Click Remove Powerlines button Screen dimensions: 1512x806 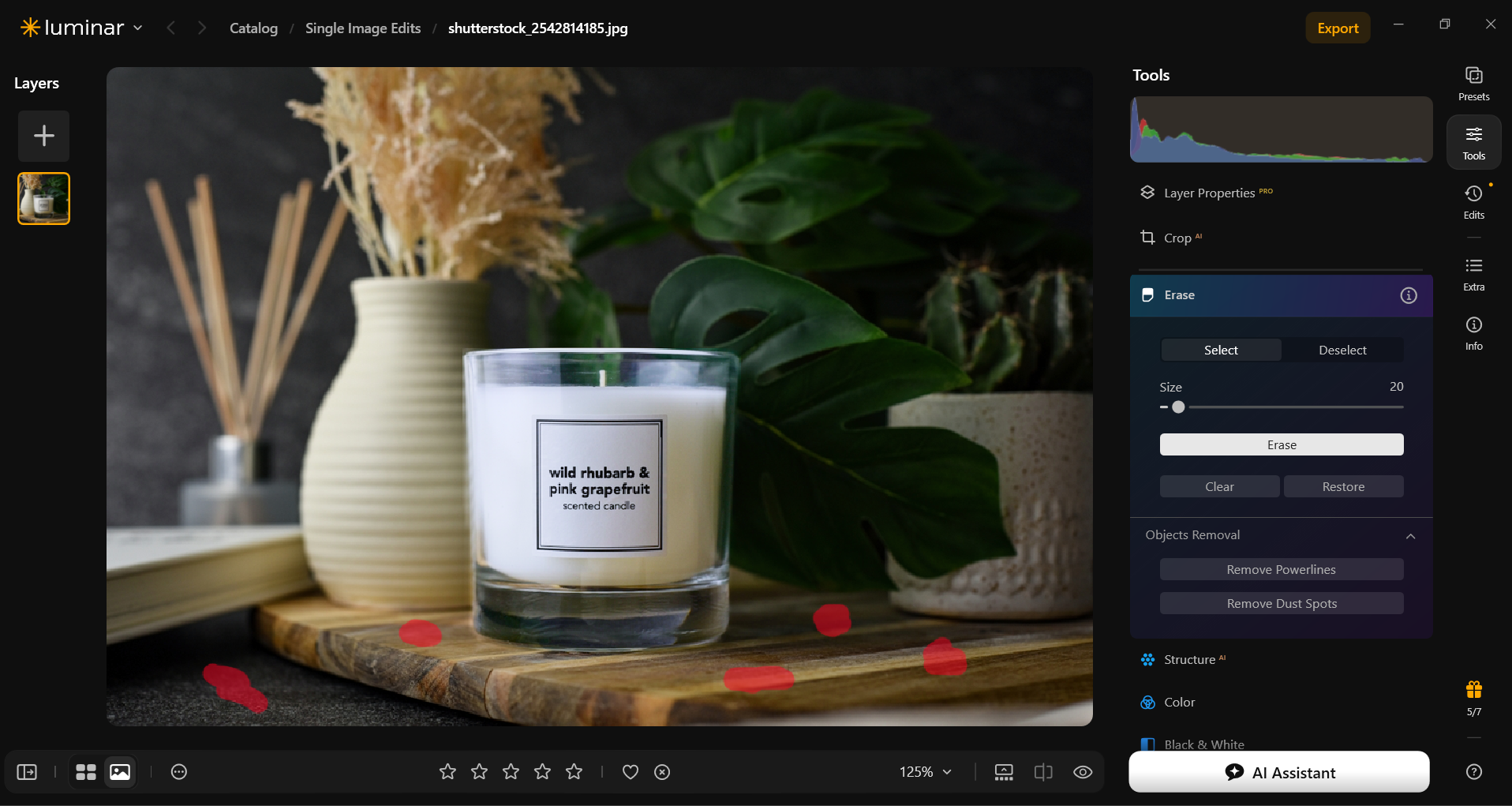[x=1282, y=569]
